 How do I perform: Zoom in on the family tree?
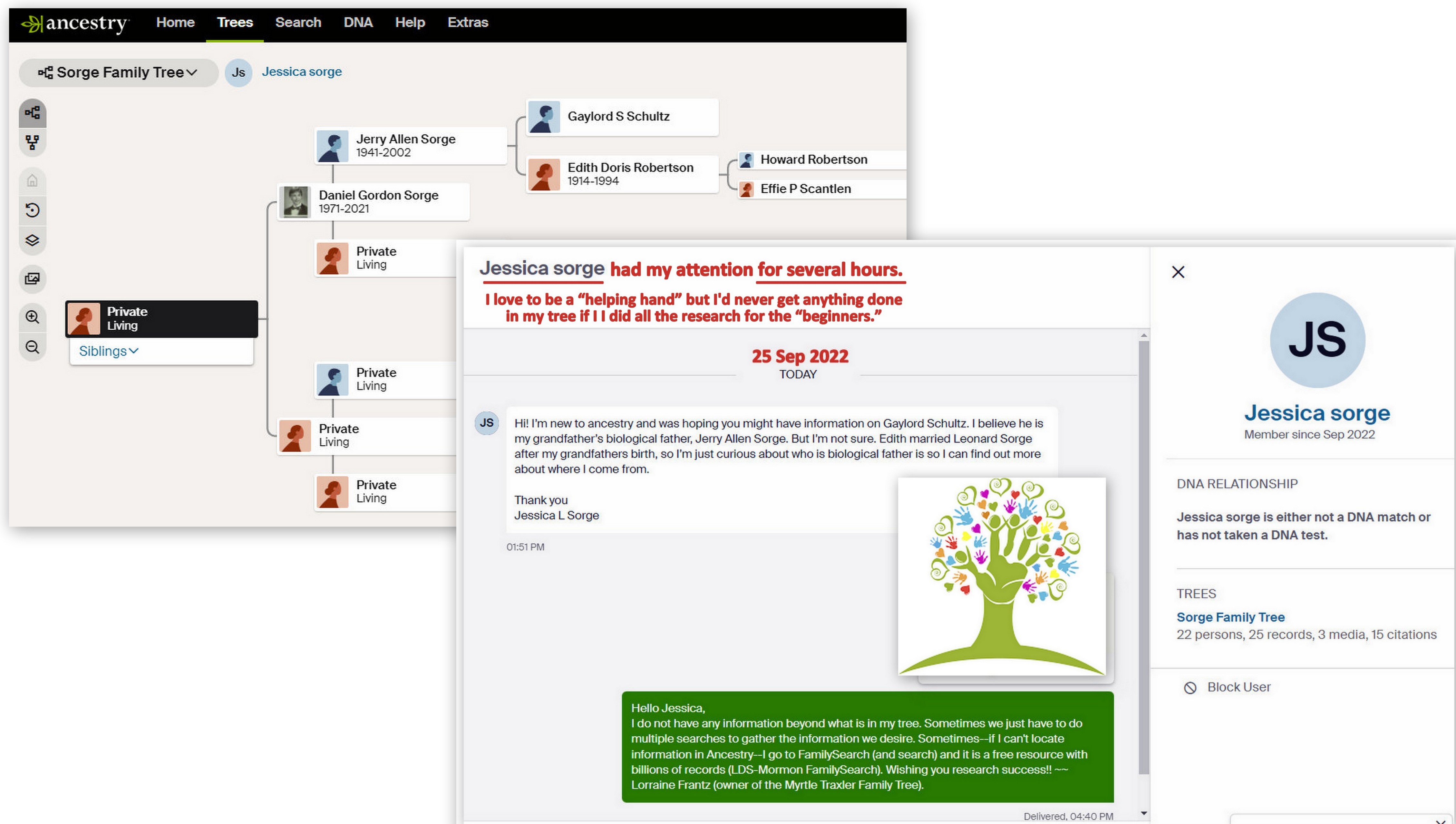32,317
